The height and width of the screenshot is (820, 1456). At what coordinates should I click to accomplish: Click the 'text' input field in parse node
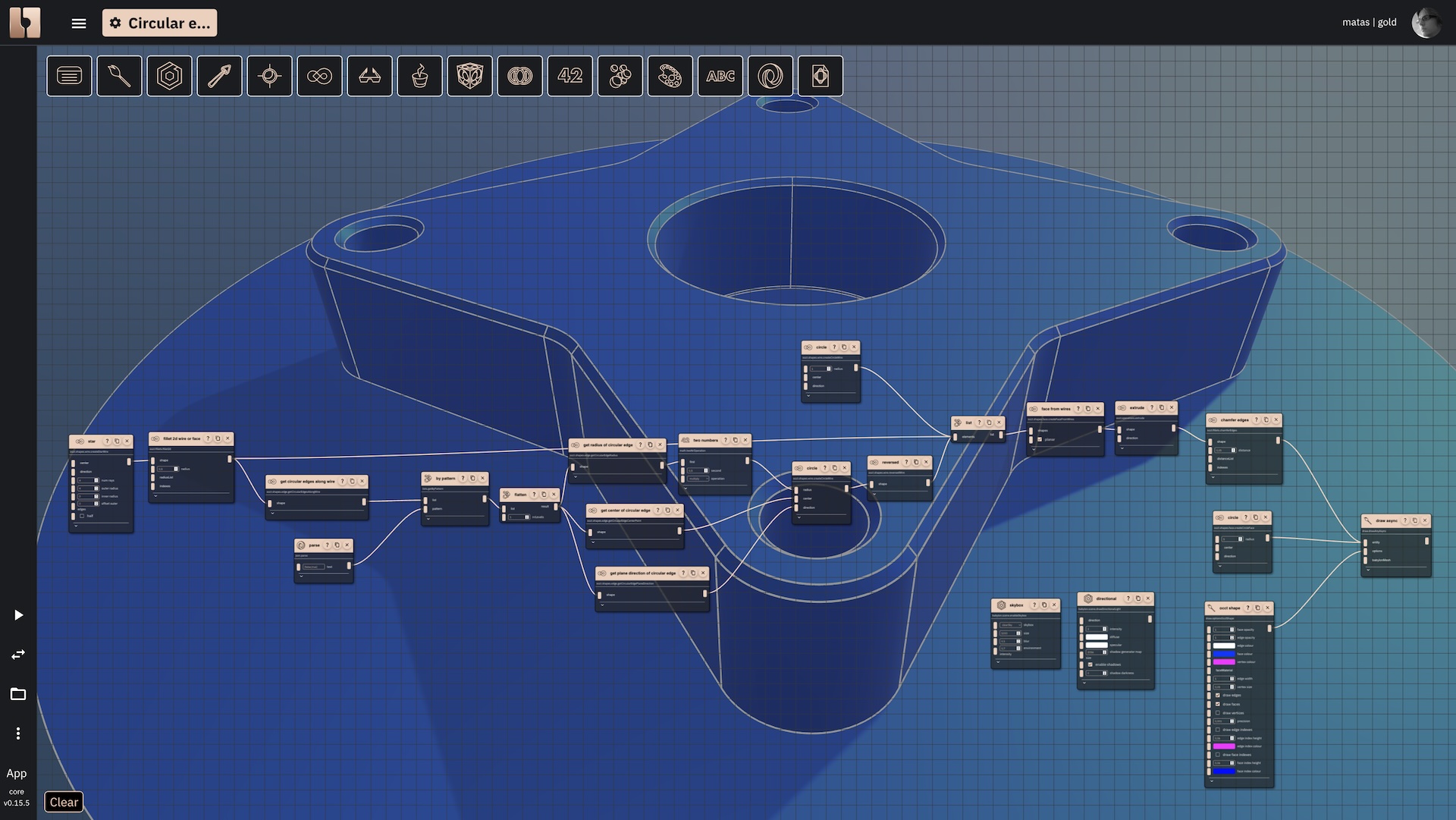(313, 567)
